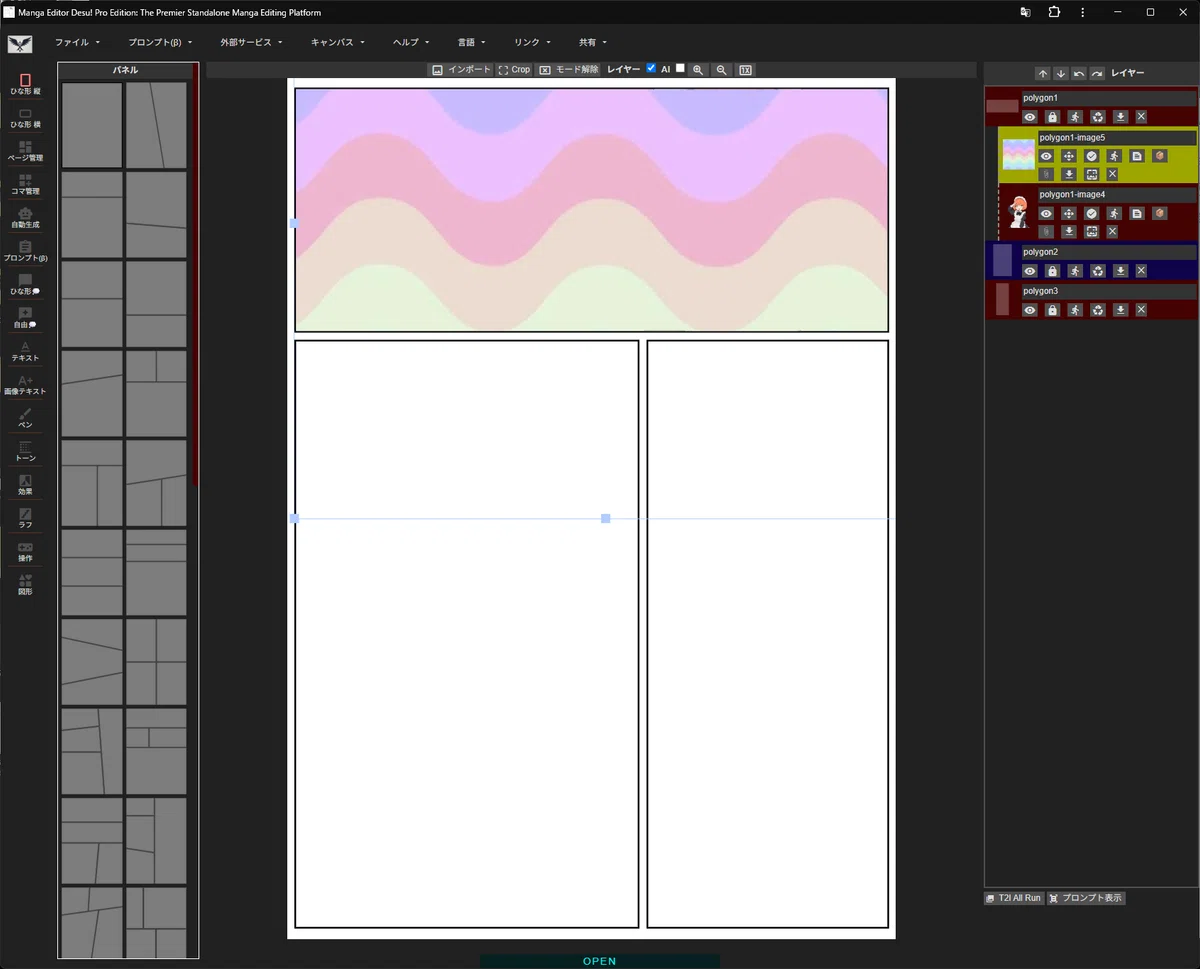
Task: Click the running figure icon on polygon3
Action: pyautogui.click(x=1075, y=310)
